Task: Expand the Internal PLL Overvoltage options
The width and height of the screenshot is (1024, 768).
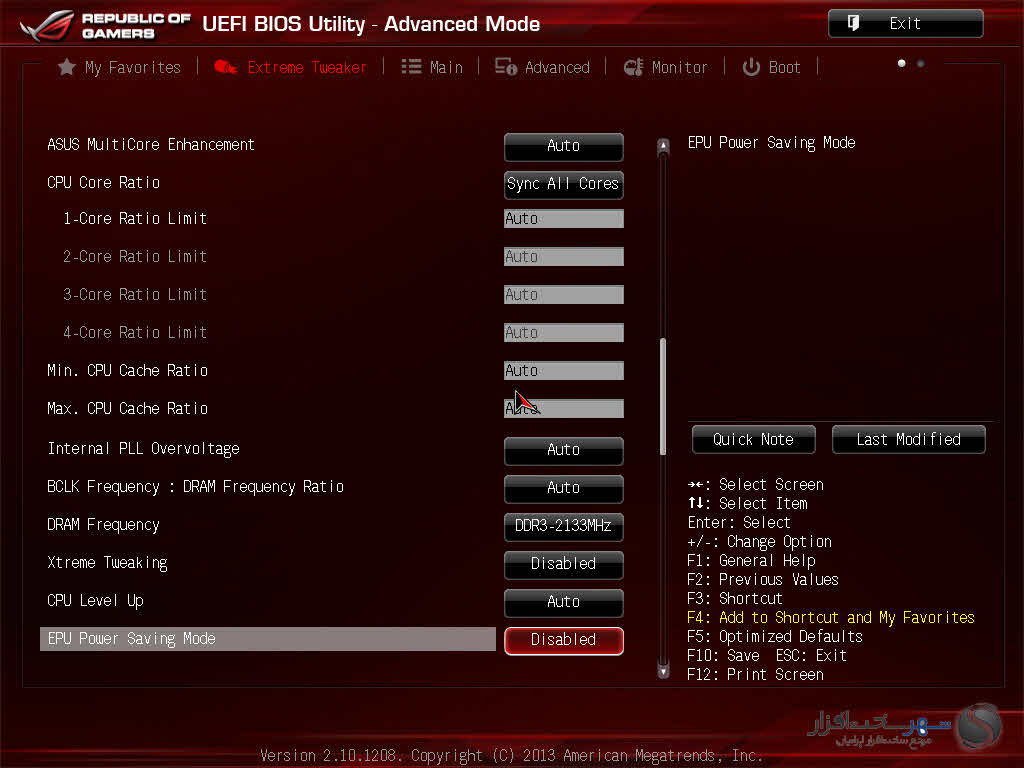Action: pyautogui.click(x=563, y=450)
